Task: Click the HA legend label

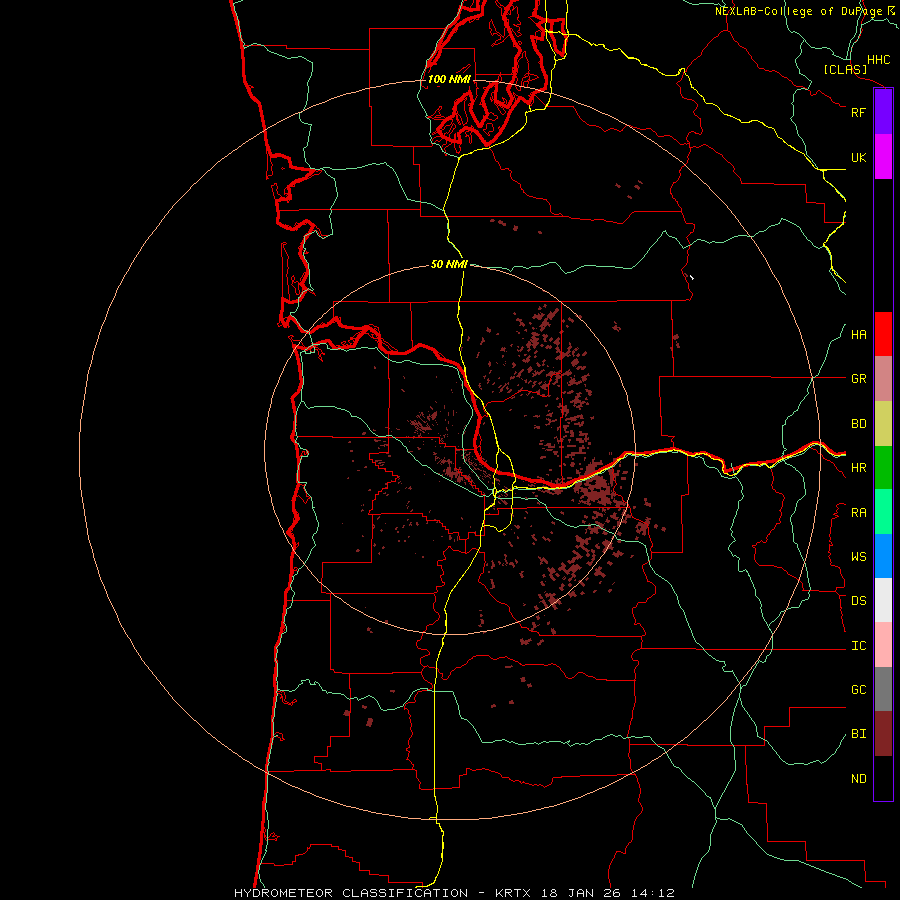Action: click(x=858, y=335)
